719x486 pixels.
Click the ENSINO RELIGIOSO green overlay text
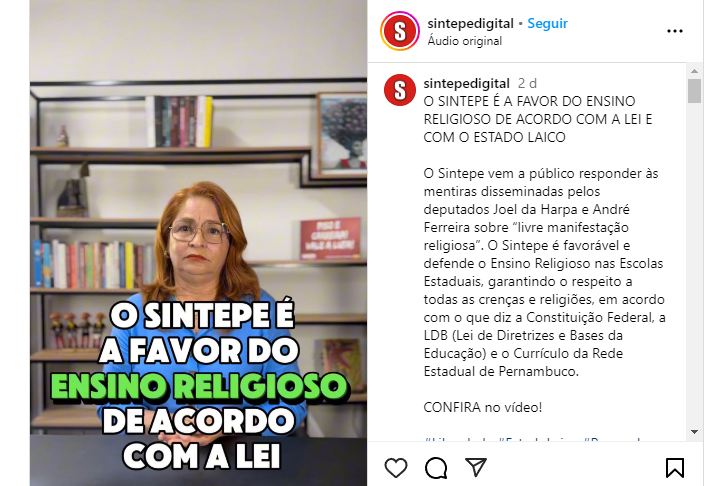(x=199, y=386)
